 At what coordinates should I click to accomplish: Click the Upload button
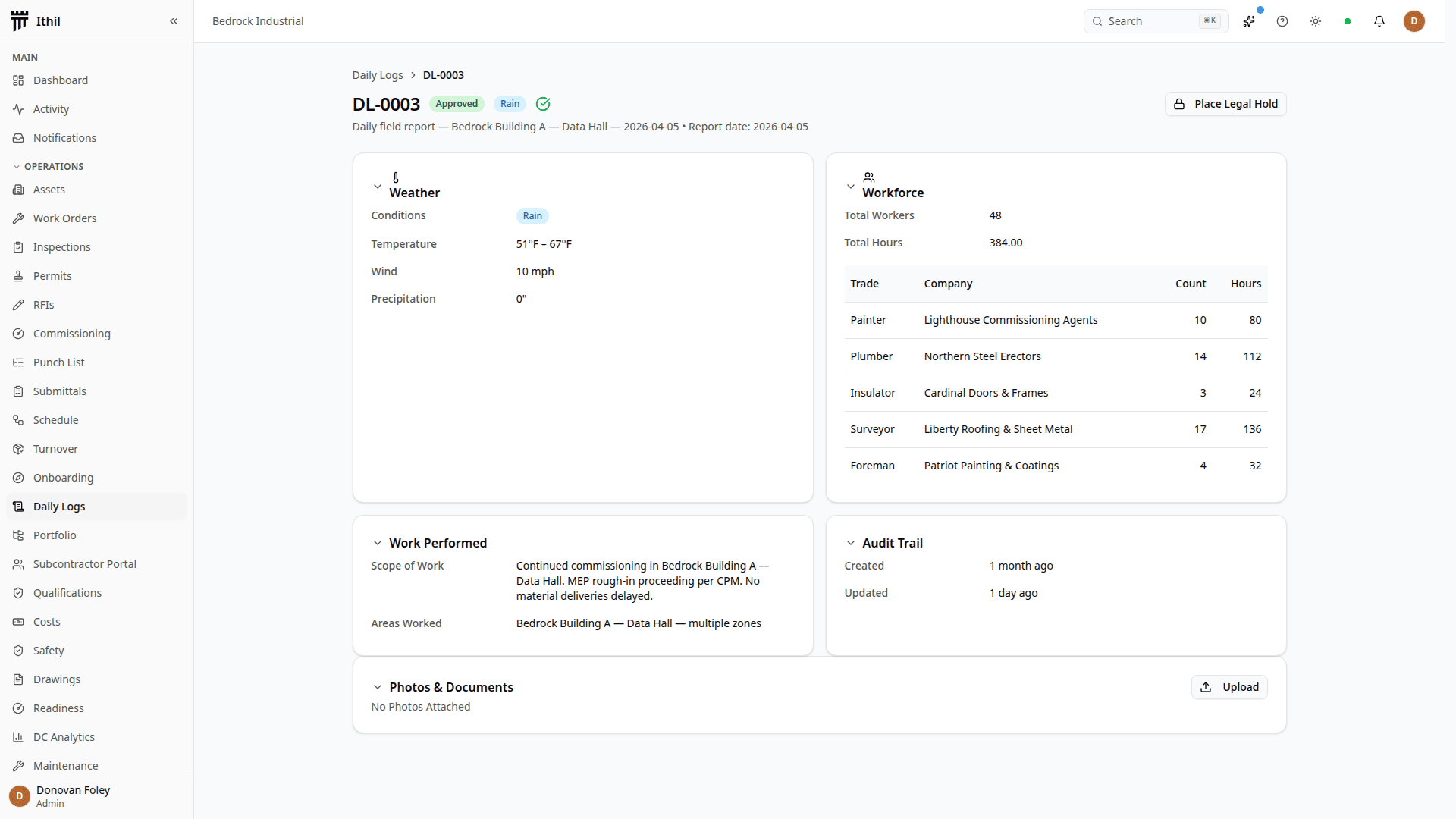(x=1229, y=687)
